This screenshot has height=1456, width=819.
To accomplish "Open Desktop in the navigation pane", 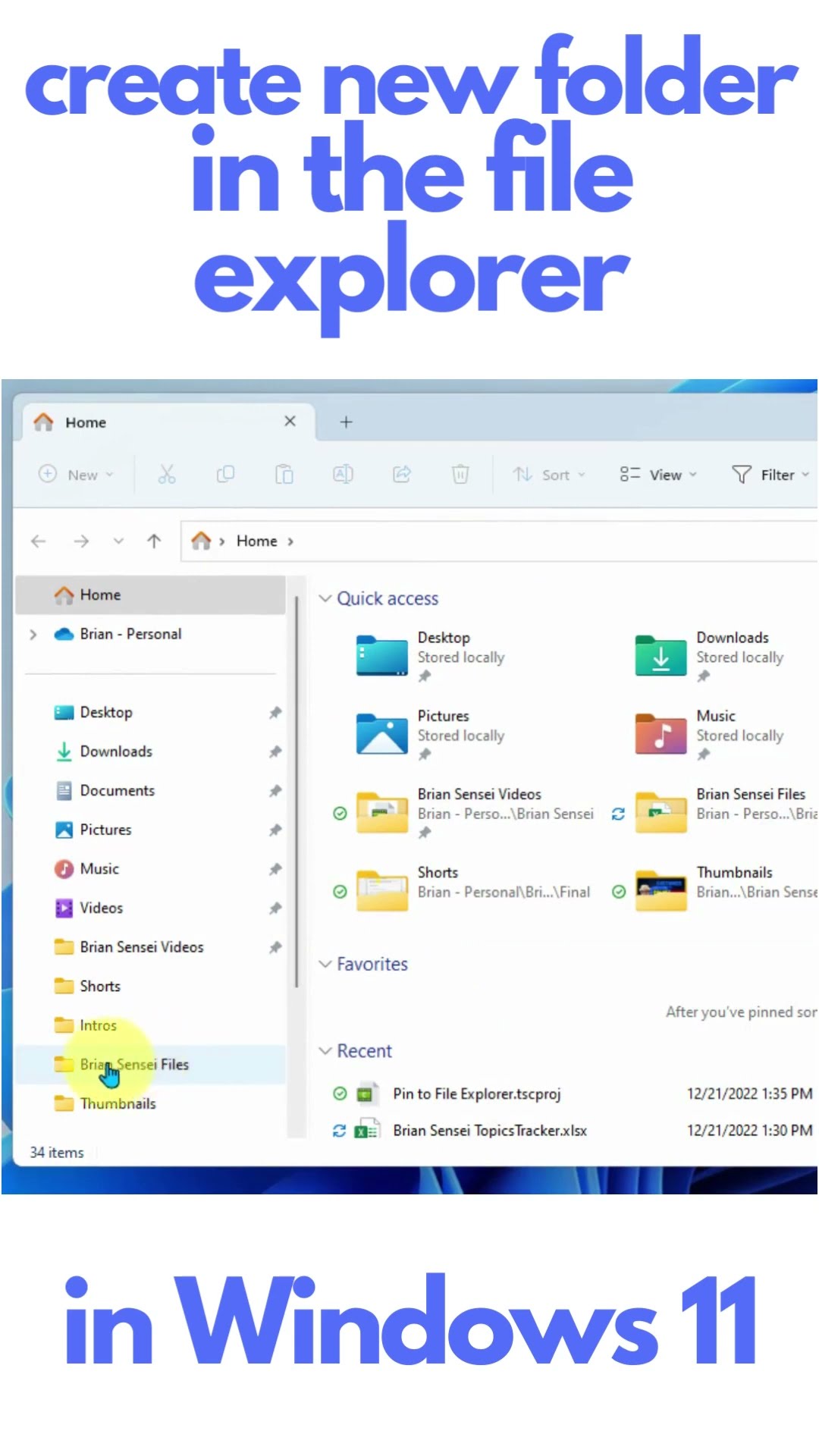I will pyautogui.click(x=105, y=712).
